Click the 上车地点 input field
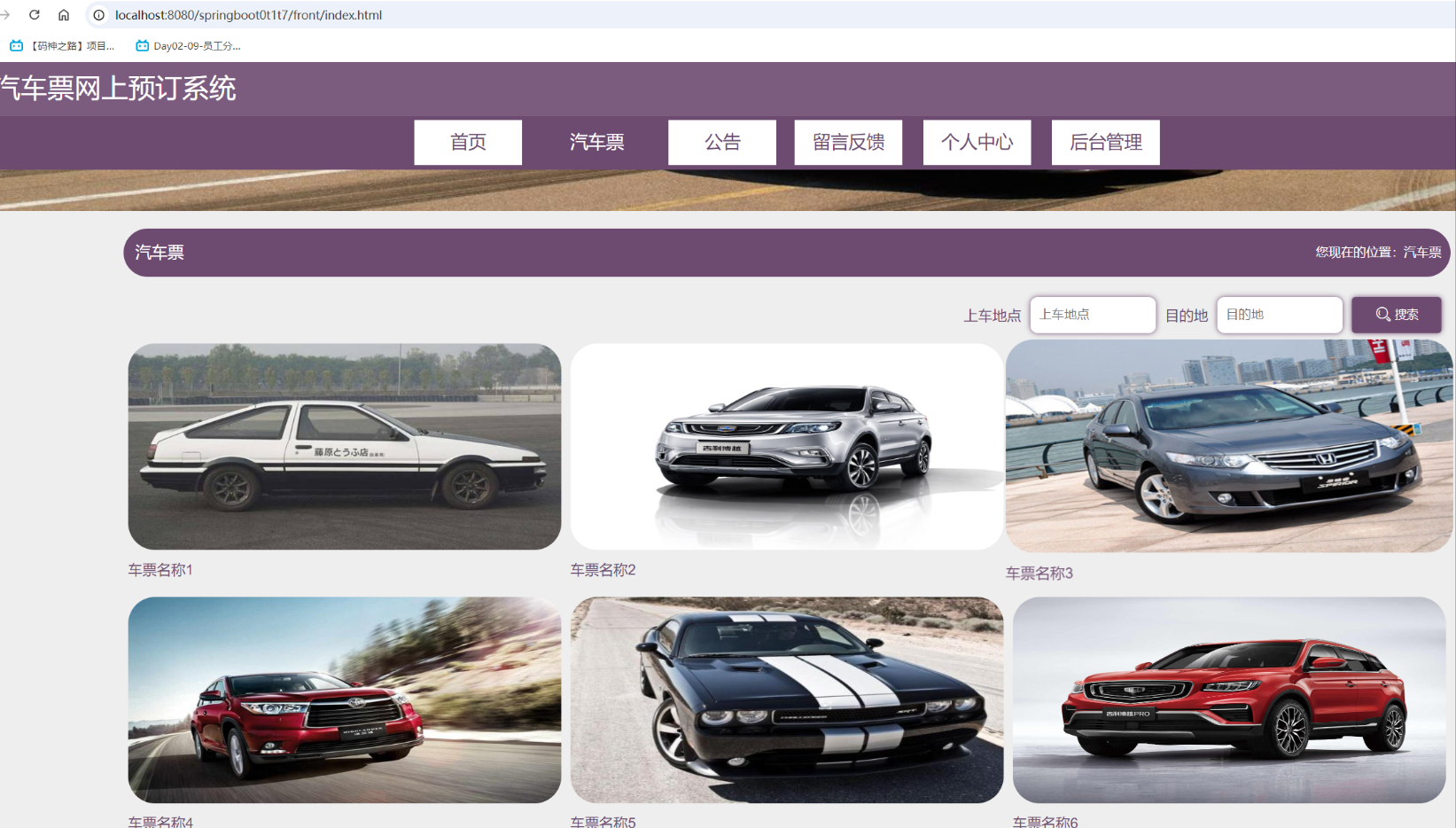The image size is (1456, 828). pos(1093,315)
